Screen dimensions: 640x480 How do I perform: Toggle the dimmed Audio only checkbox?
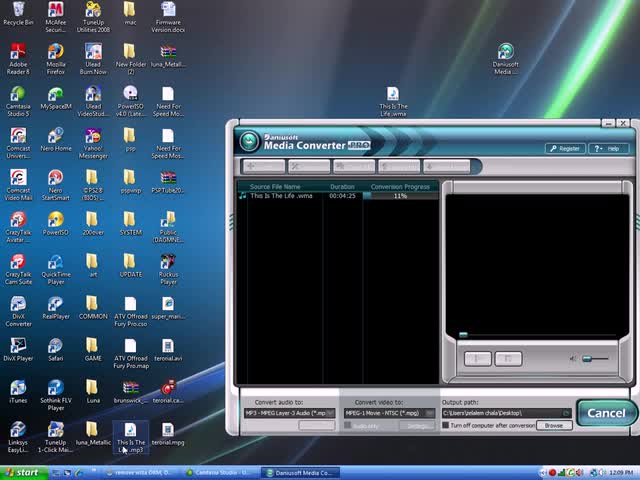coord(348,426)
